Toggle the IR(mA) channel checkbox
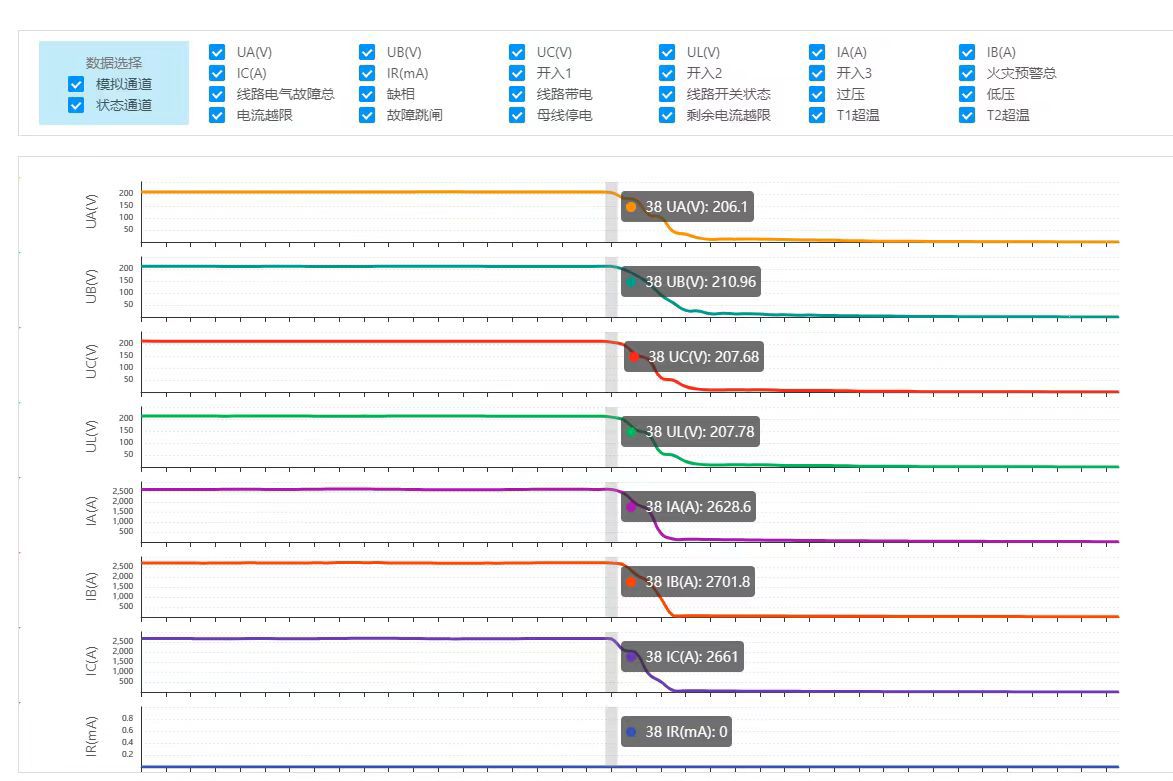Image resolution: width=1173 pixels, height=781 pixels. (x=367, y=73)
